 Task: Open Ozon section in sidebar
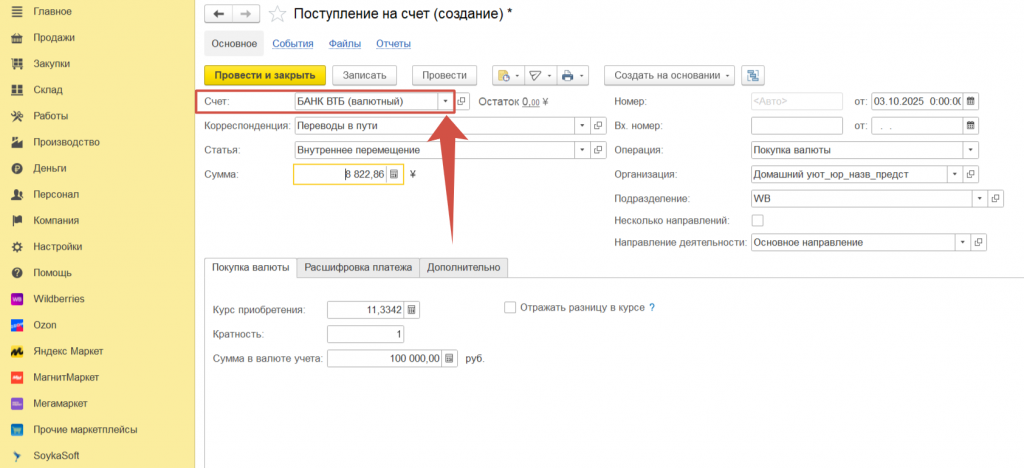pyautogui.click(x=46, y=325)
